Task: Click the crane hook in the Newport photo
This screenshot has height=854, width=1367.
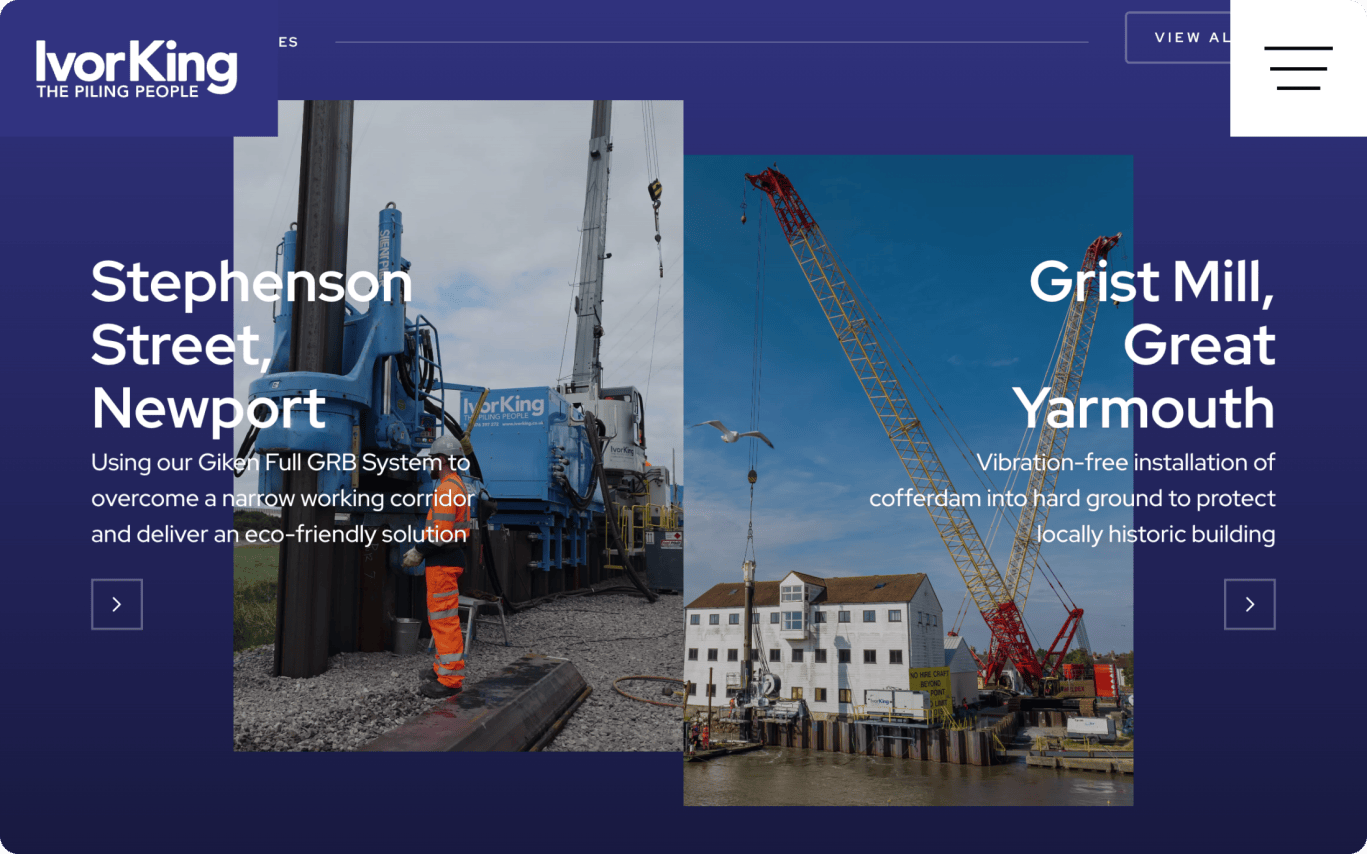Action: [x=655, y=190]
